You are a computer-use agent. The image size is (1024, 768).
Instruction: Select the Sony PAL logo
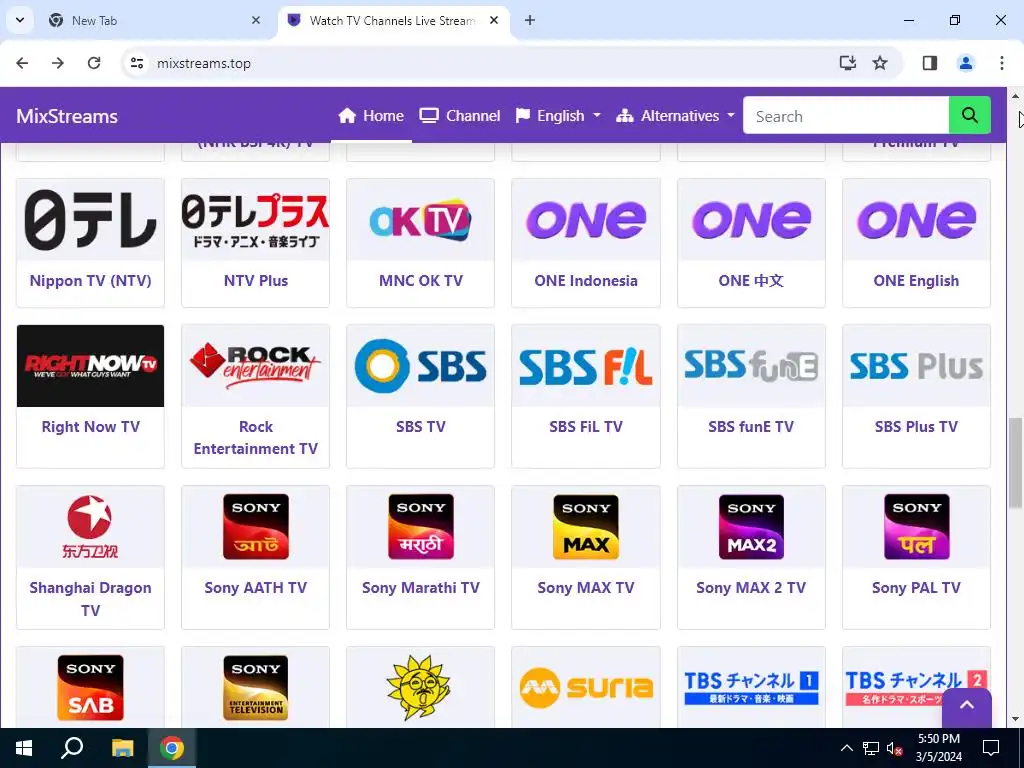tap(916, 526)
